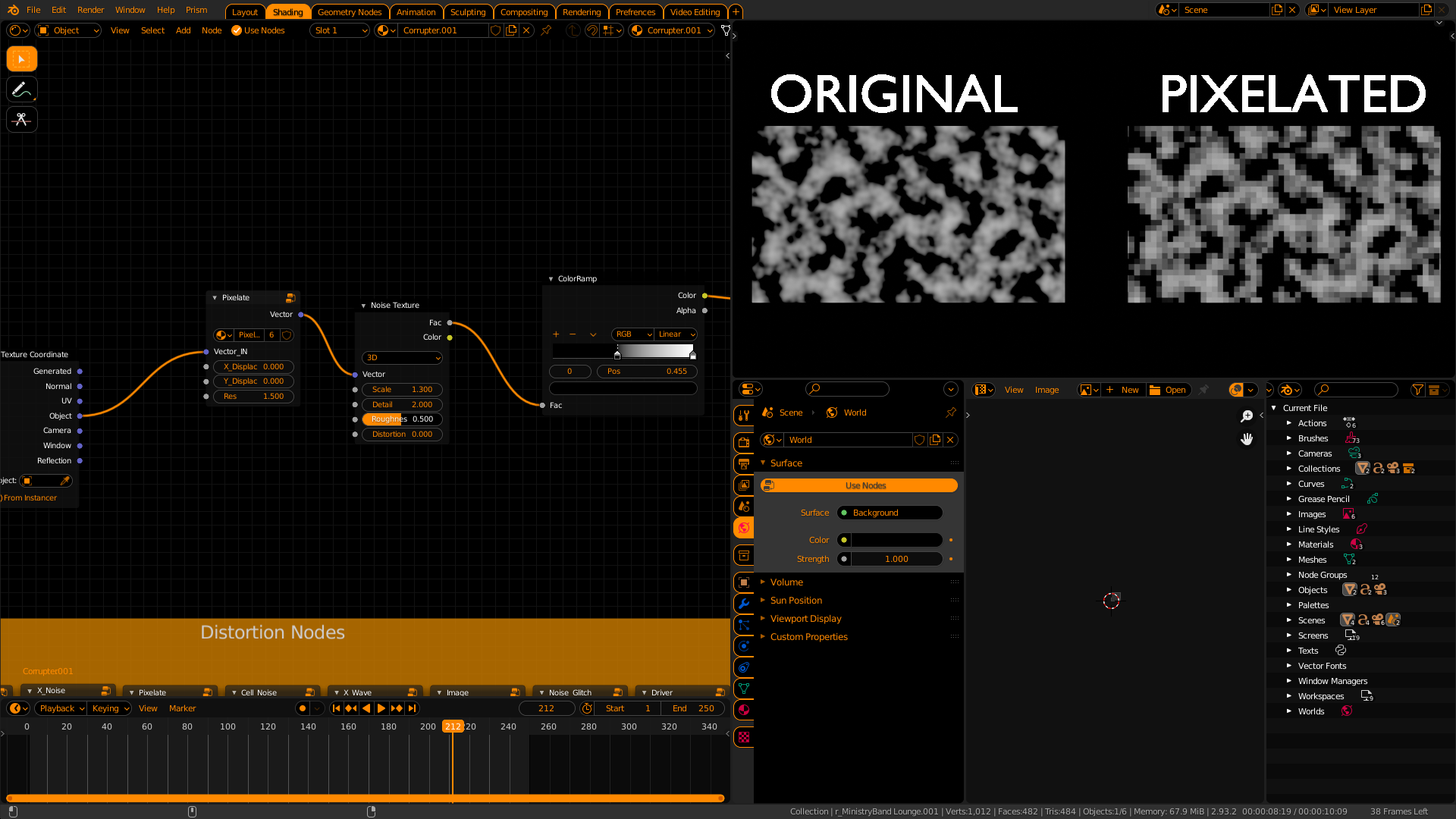Open the Render properties tab
The width and height of the screenshot is (1456, 819).
click(x=744, y=442)
